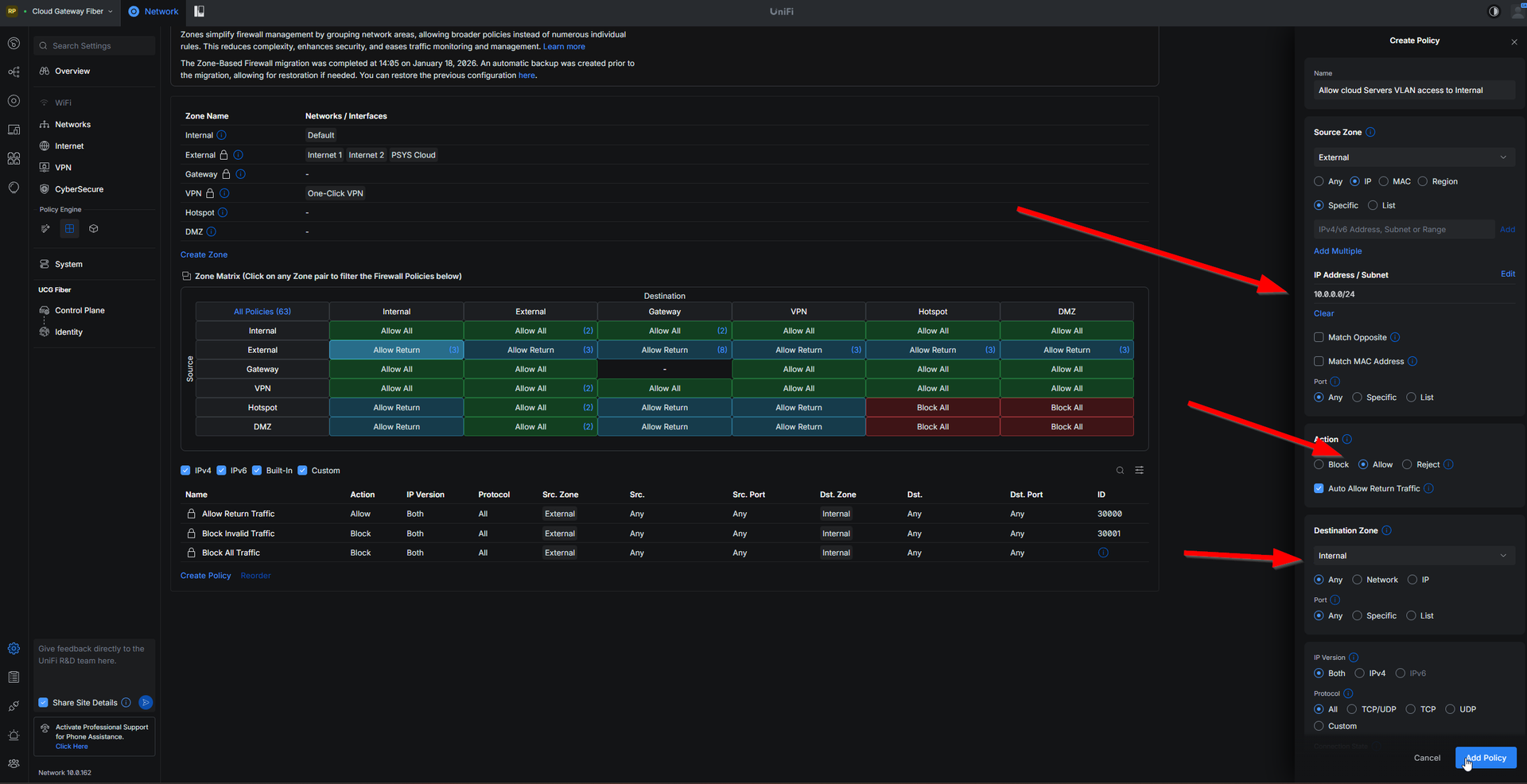Open the Destination Zone Internal dropdown
Image resolution: width=1527 pixels, height=784 pixels.
point(1413,556)
